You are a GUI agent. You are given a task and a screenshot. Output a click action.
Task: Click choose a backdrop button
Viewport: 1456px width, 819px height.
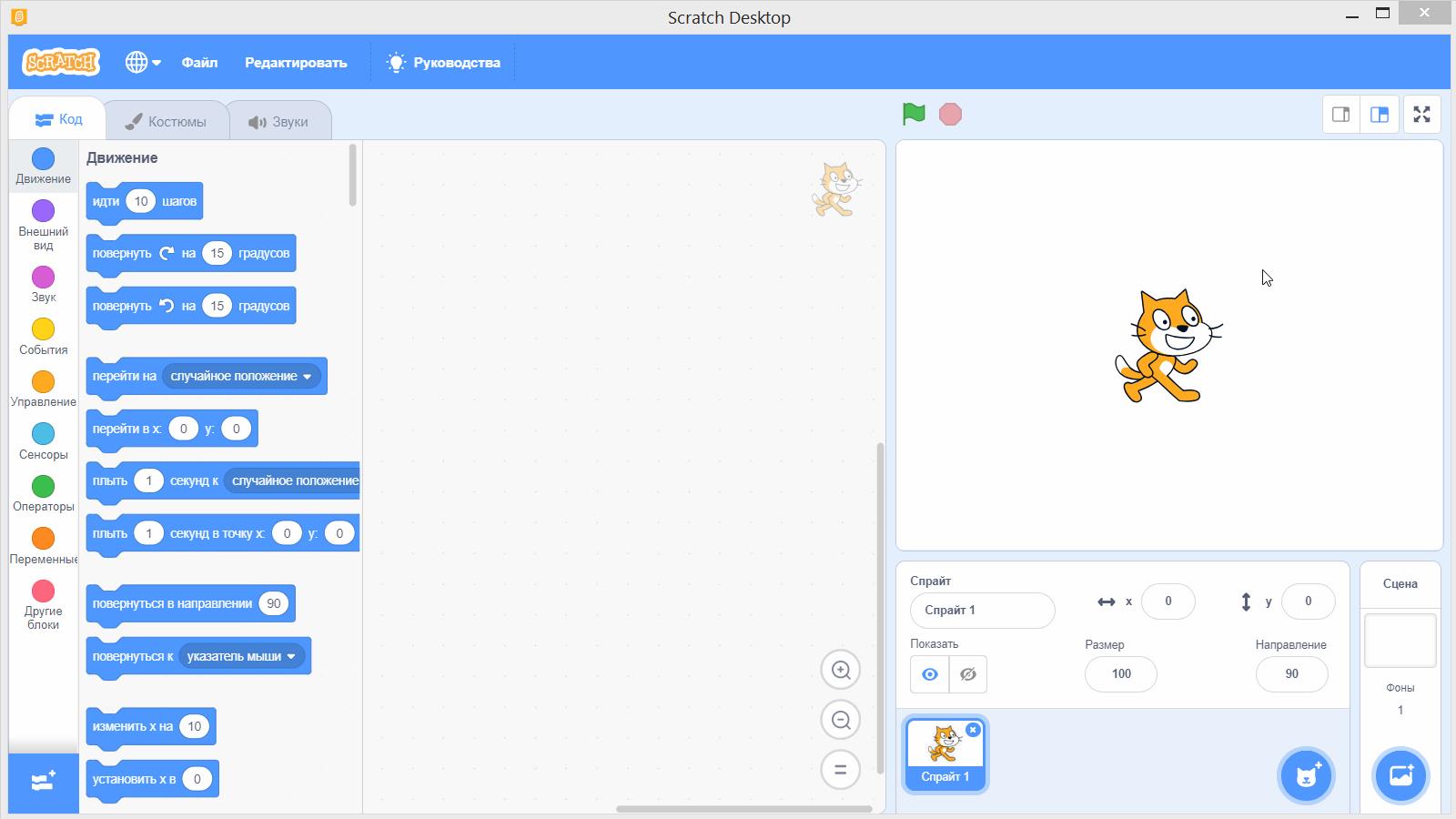tap(1400, 776)
